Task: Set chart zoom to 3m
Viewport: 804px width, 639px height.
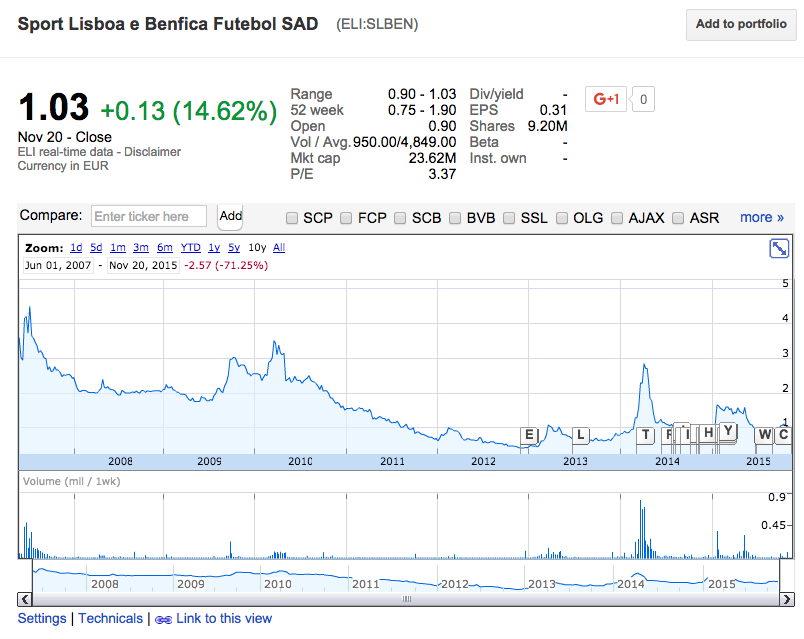Action: point(140,248)
